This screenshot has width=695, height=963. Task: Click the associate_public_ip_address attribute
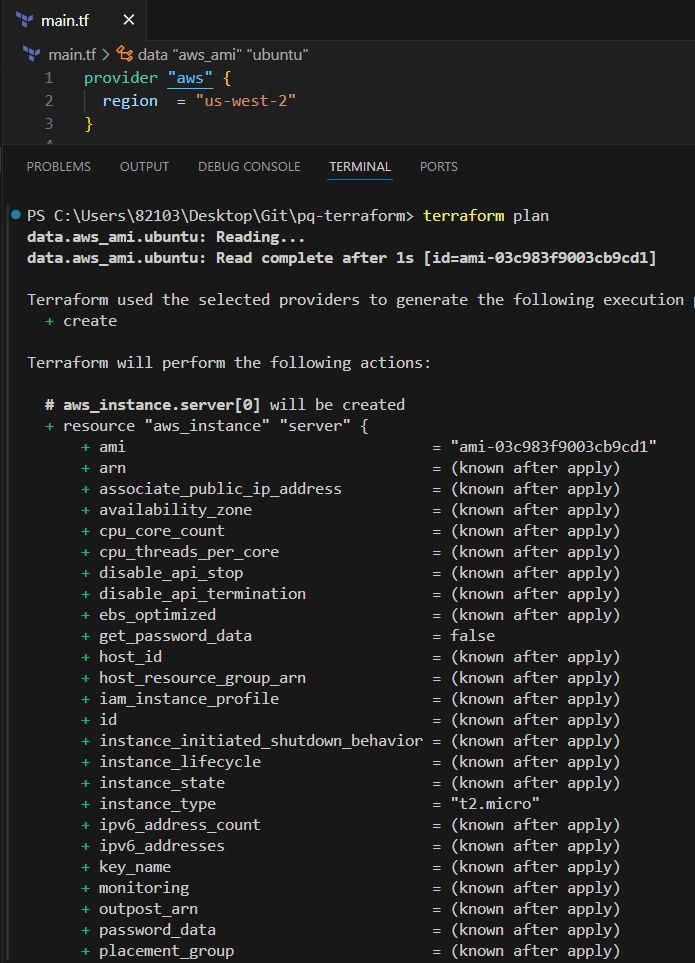pyautogui.click(x=220, y=489)
